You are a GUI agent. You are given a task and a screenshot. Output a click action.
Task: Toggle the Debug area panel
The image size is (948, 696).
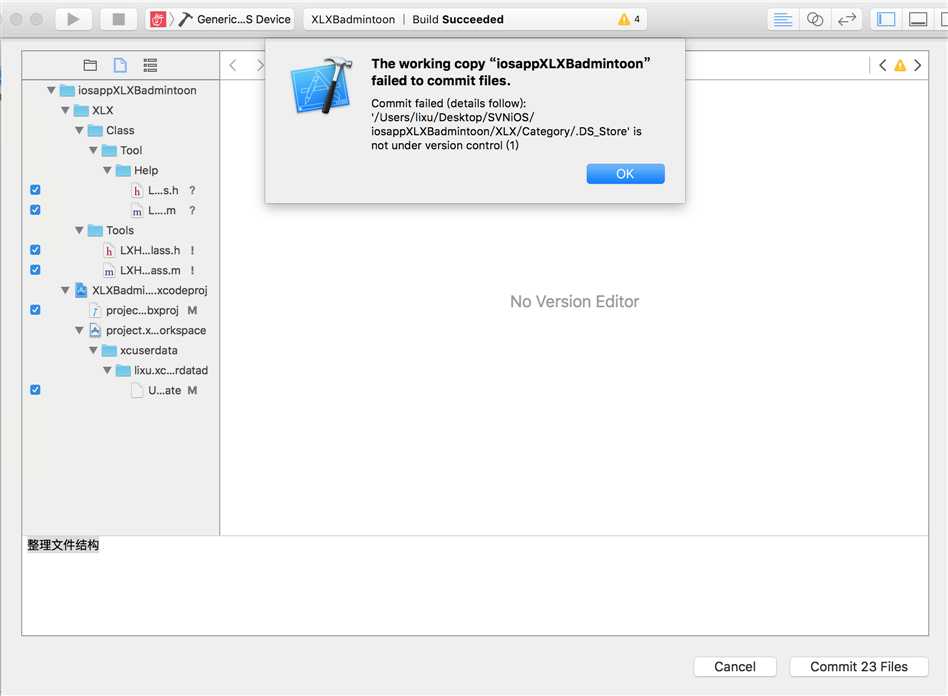[918, 19]
